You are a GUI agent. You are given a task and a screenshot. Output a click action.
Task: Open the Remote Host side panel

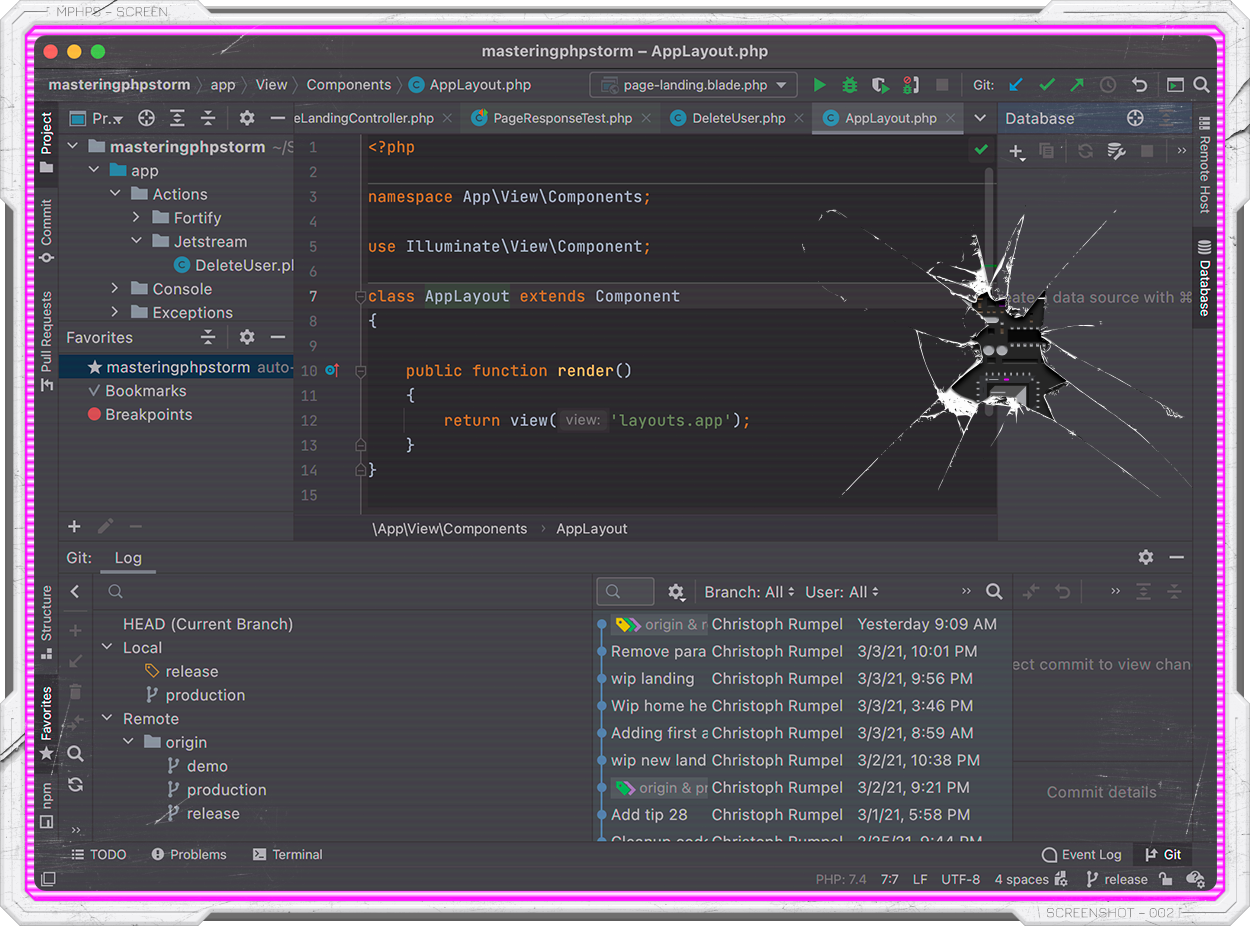(1204, 165)
